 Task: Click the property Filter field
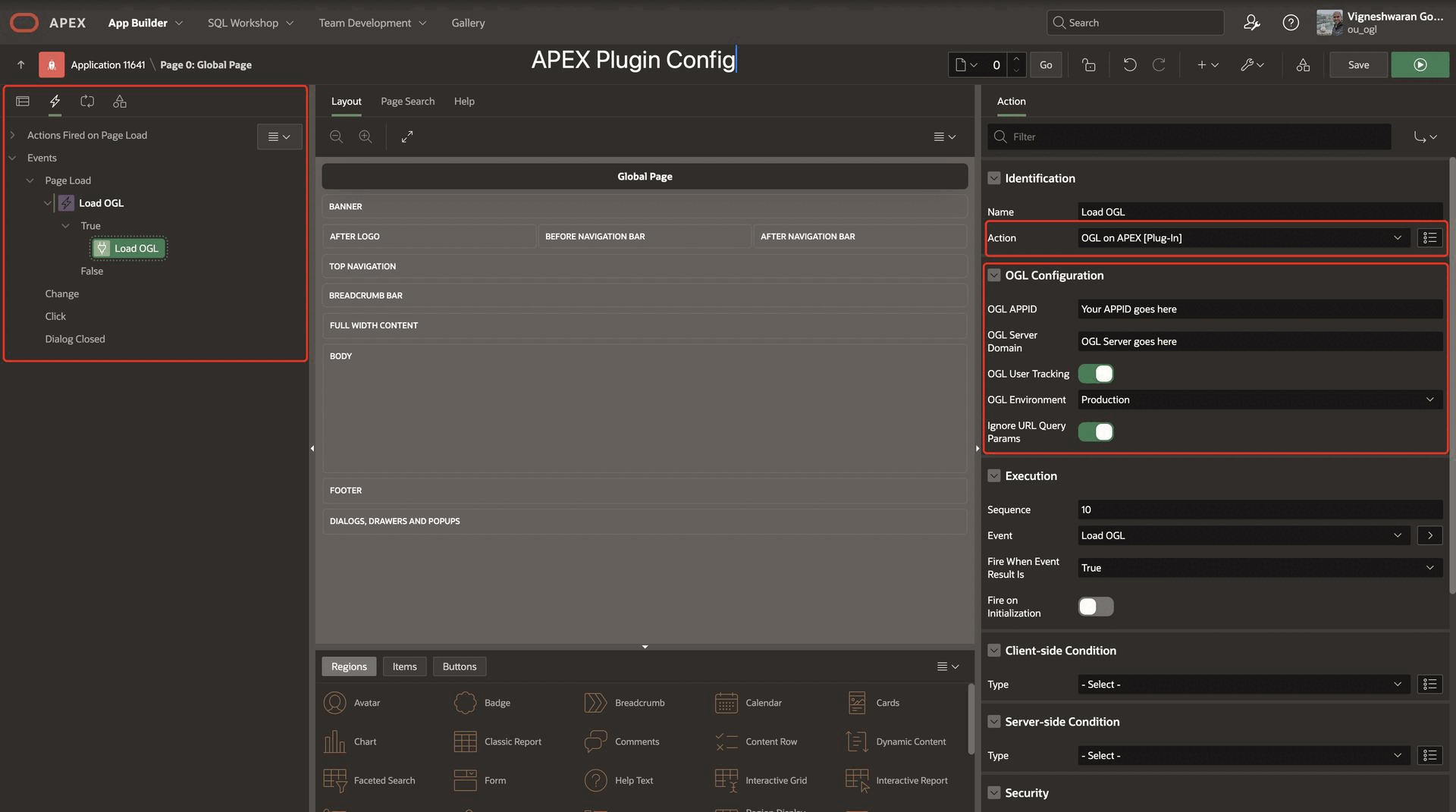pos(1189,136)
